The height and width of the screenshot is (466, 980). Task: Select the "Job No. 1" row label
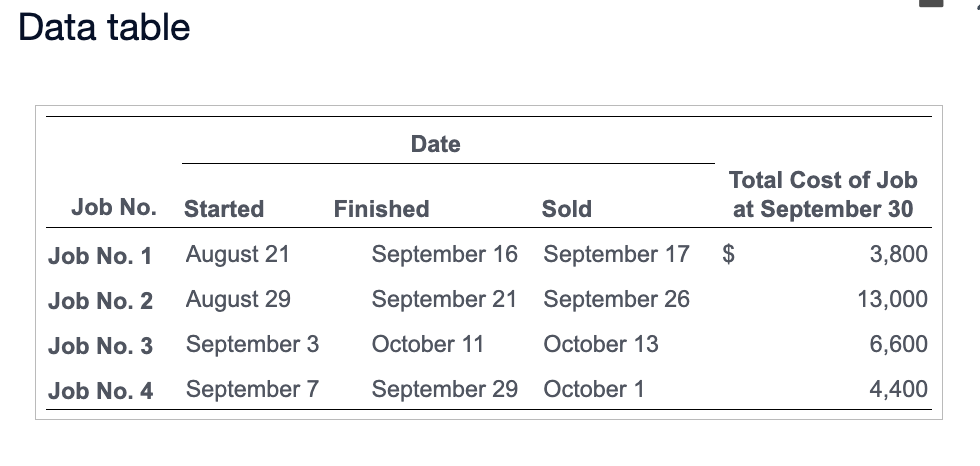pos(100,255)
